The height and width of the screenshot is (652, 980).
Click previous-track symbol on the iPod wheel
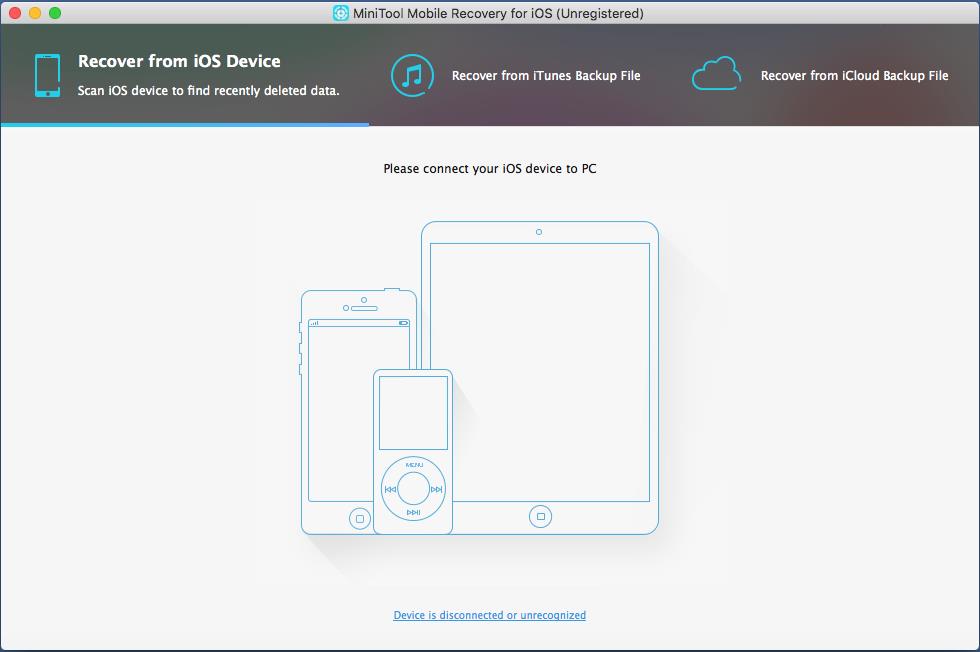point(391,489)
